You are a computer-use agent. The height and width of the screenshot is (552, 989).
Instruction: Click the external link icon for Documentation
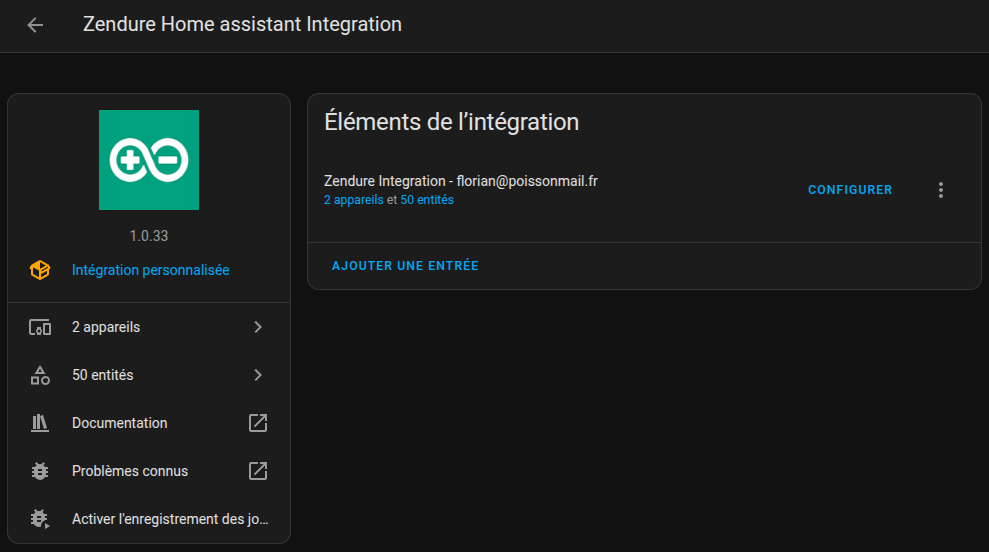point(258,423)
